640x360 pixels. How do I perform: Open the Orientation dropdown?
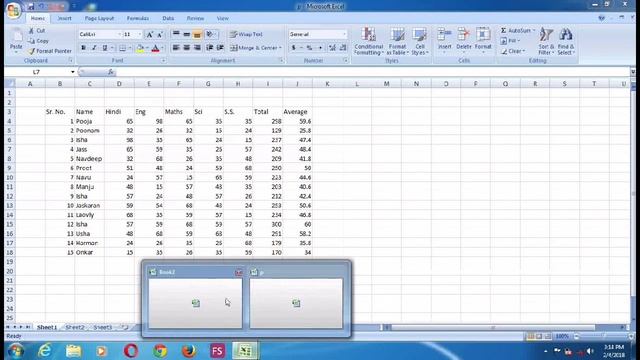click(211, 34)
